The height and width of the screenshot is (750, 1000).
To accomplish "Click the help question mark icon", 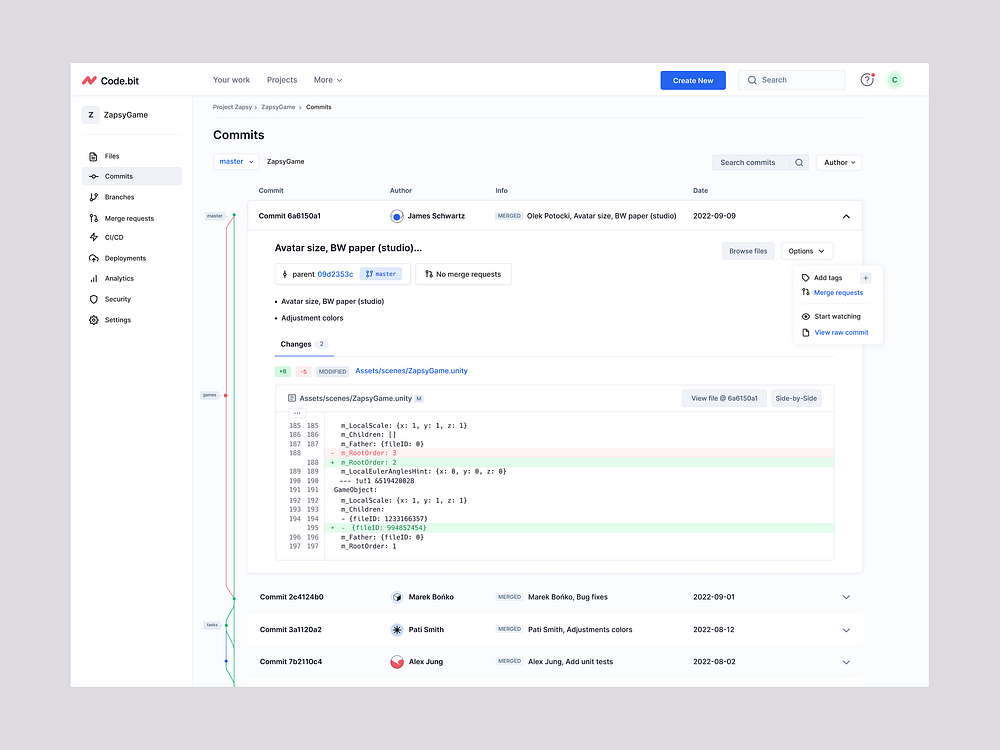I will (x=867, y=80).
